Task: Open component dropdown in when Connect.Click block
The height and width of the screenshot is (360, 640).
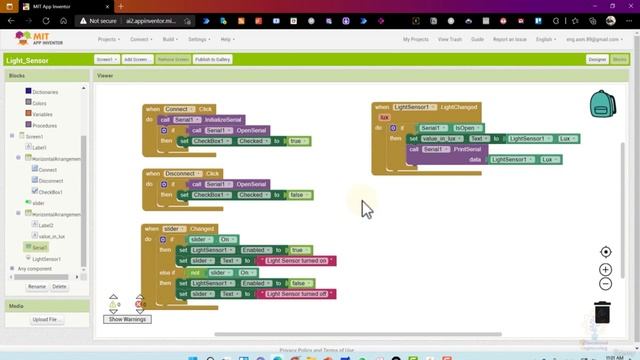Action: pyautogui.click(x=179, y=109)
